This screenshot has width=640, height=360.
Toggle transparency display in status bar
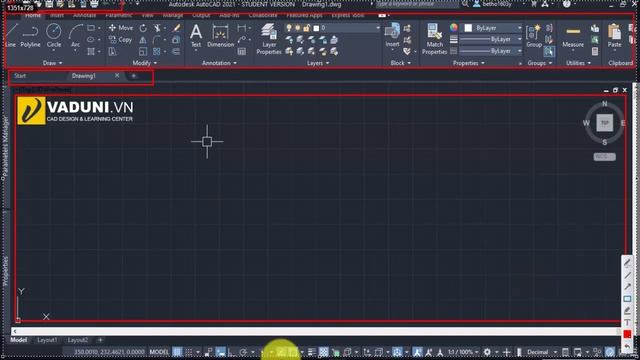coord(323,352)
